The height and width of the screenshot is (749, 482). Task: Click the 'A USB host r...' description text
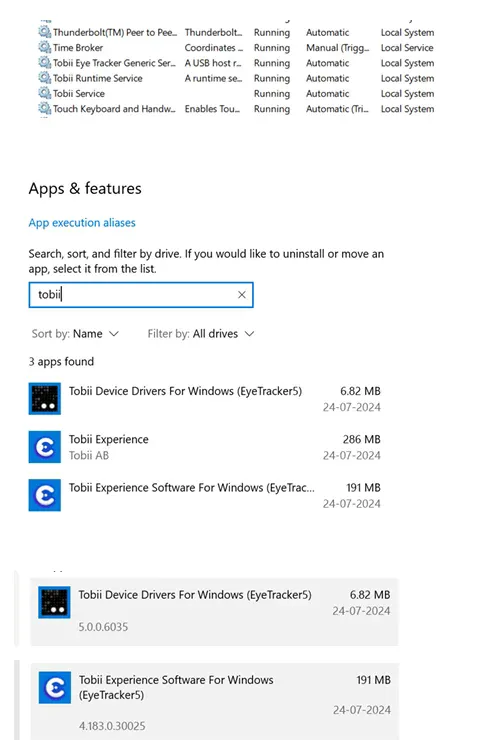(x=213, y=63)
